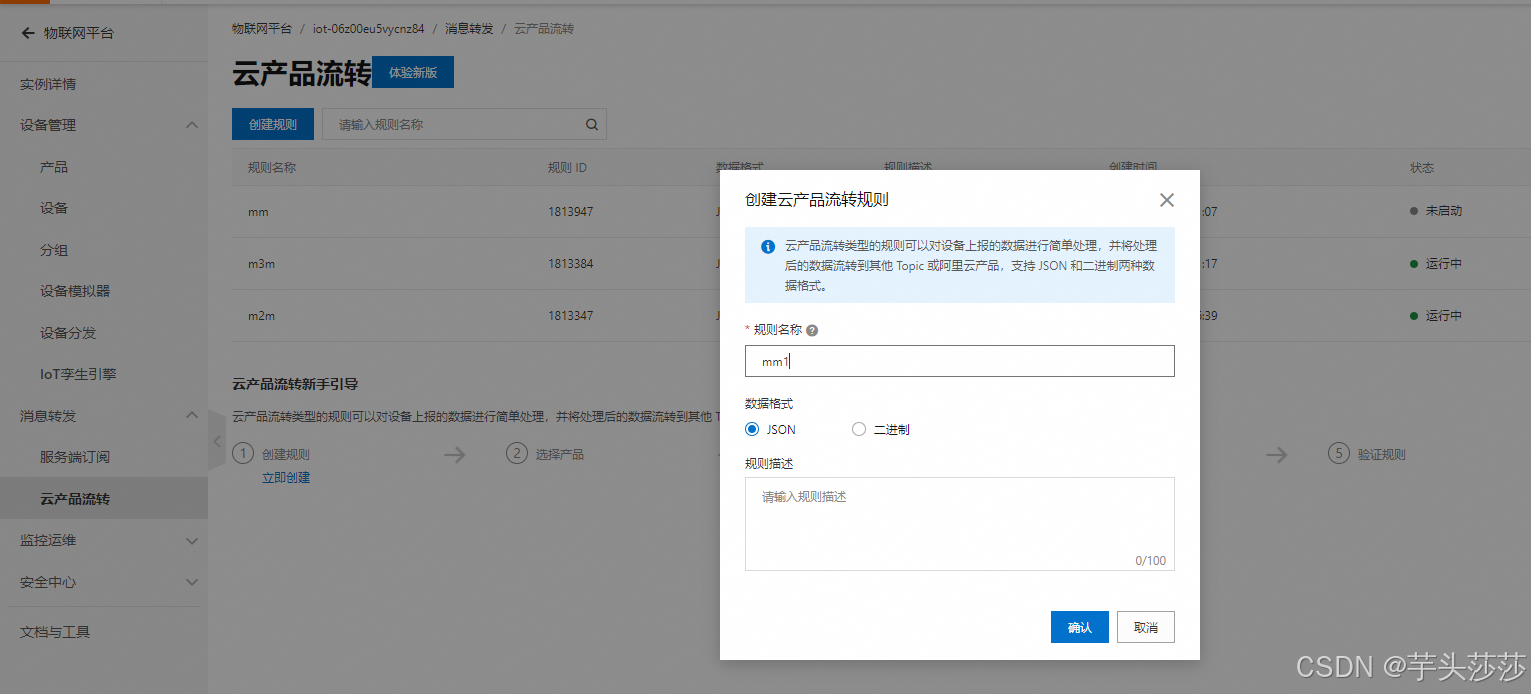Click the 未启动 status of rule mm

click(1436, 212)
